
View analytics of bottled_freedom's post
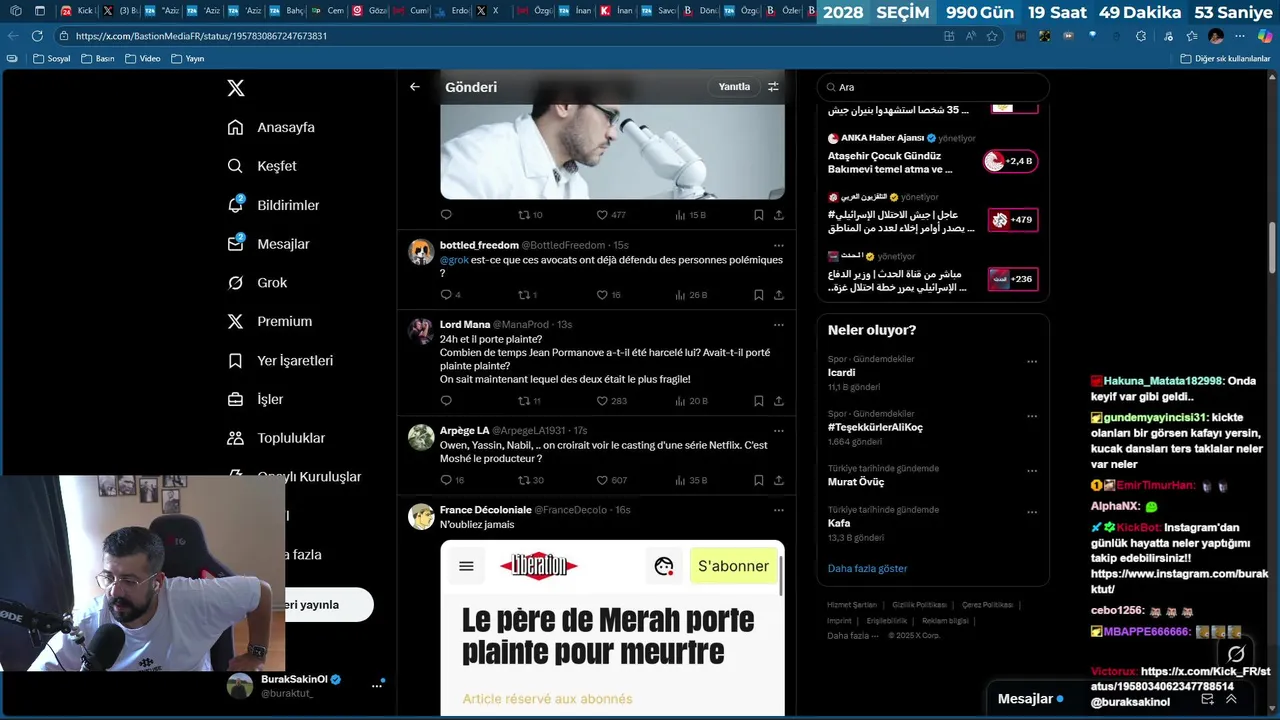(691, 295)
